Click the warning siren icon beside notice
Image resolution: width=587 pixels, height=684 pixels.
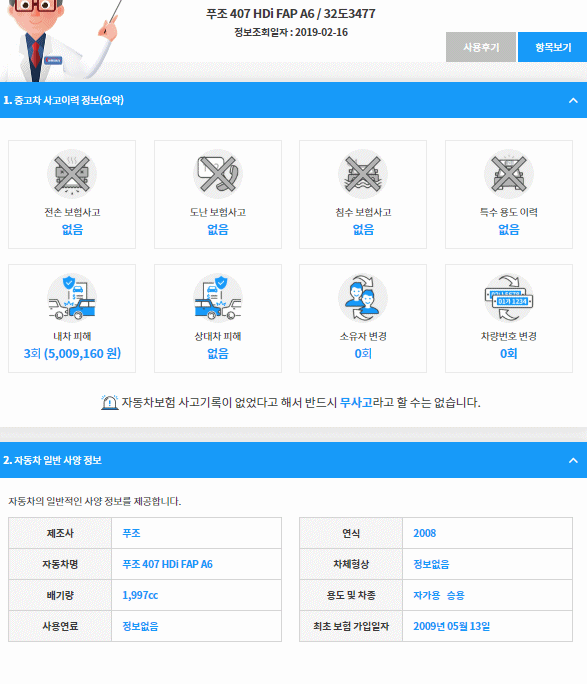coord(109,402)
